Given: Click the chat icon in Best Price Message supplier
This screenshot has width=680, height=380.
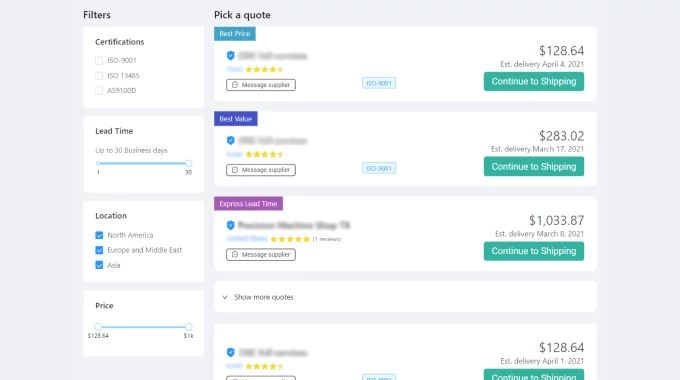Looking at the screenshot, I should (235, 85).
